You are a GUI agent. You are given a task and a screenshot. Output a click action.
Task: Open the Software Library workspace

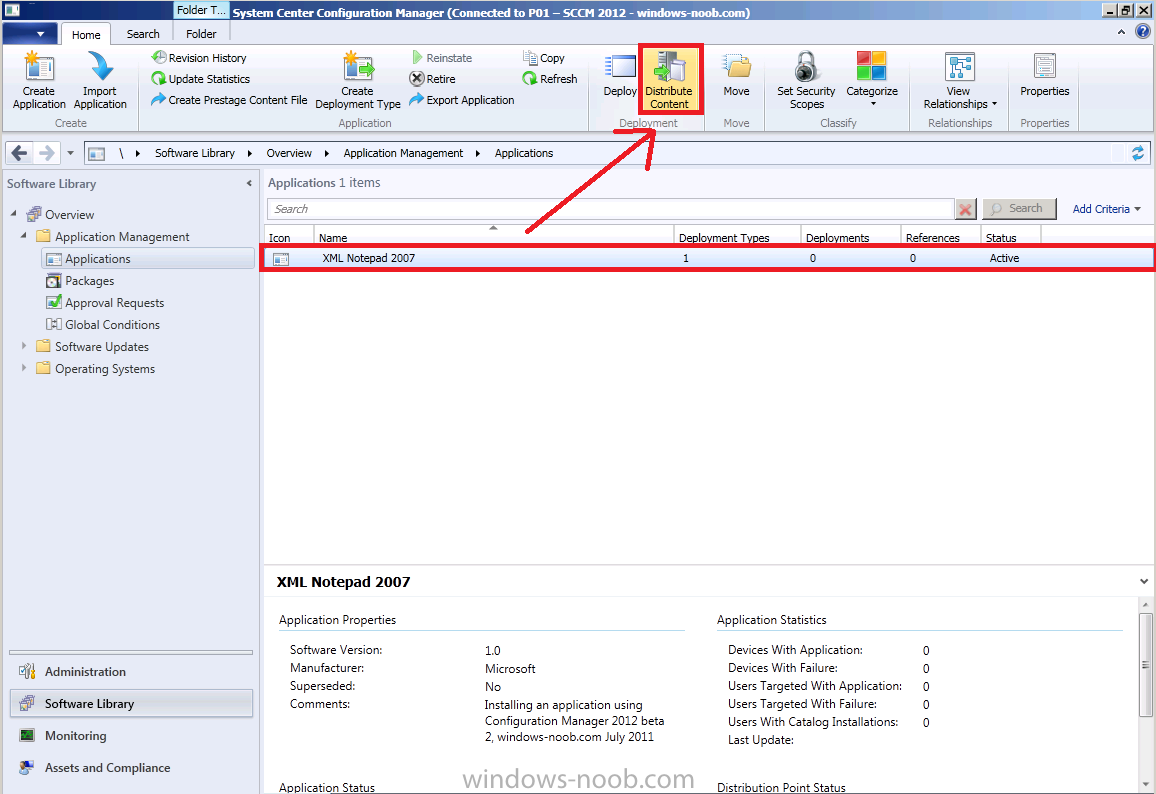coord(131,703)
